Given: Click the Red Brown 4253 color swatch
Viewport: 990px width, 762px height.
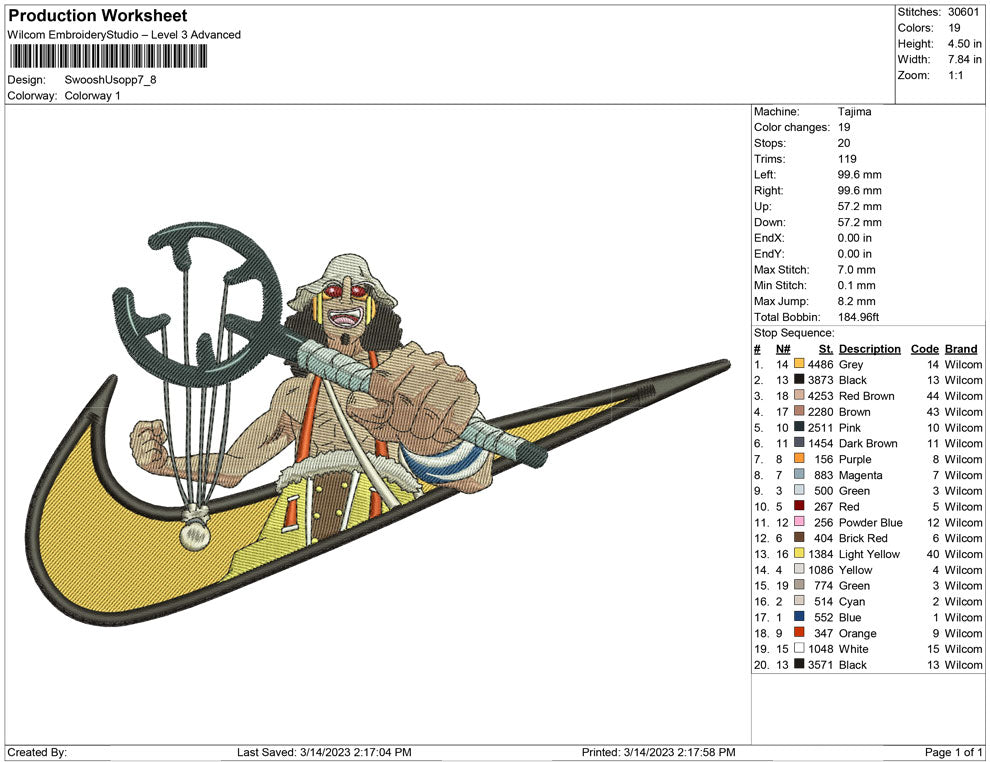Looking at the screenshot, I should click(x=799, y=395).
